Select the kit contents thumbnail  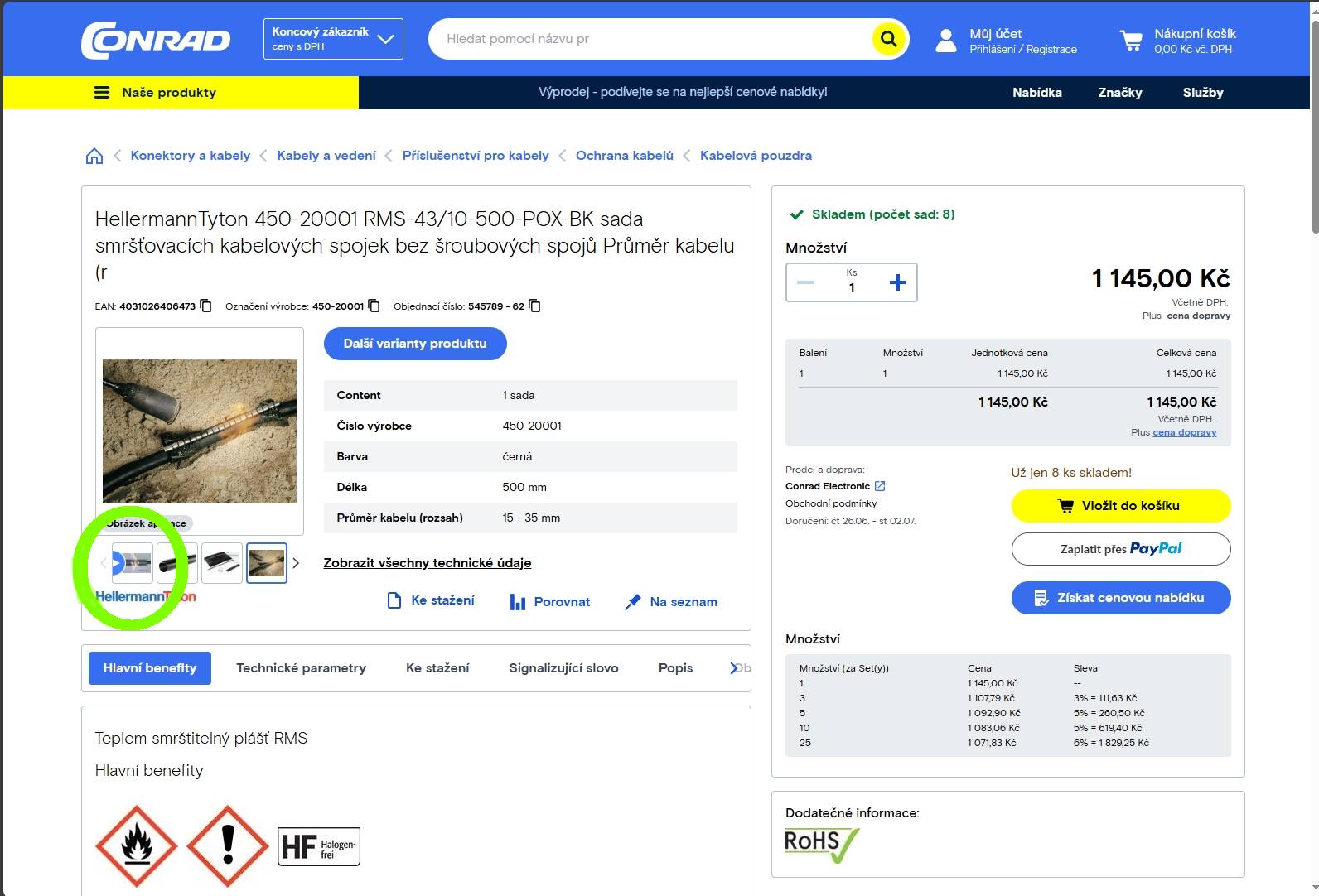tap(222, 563)
